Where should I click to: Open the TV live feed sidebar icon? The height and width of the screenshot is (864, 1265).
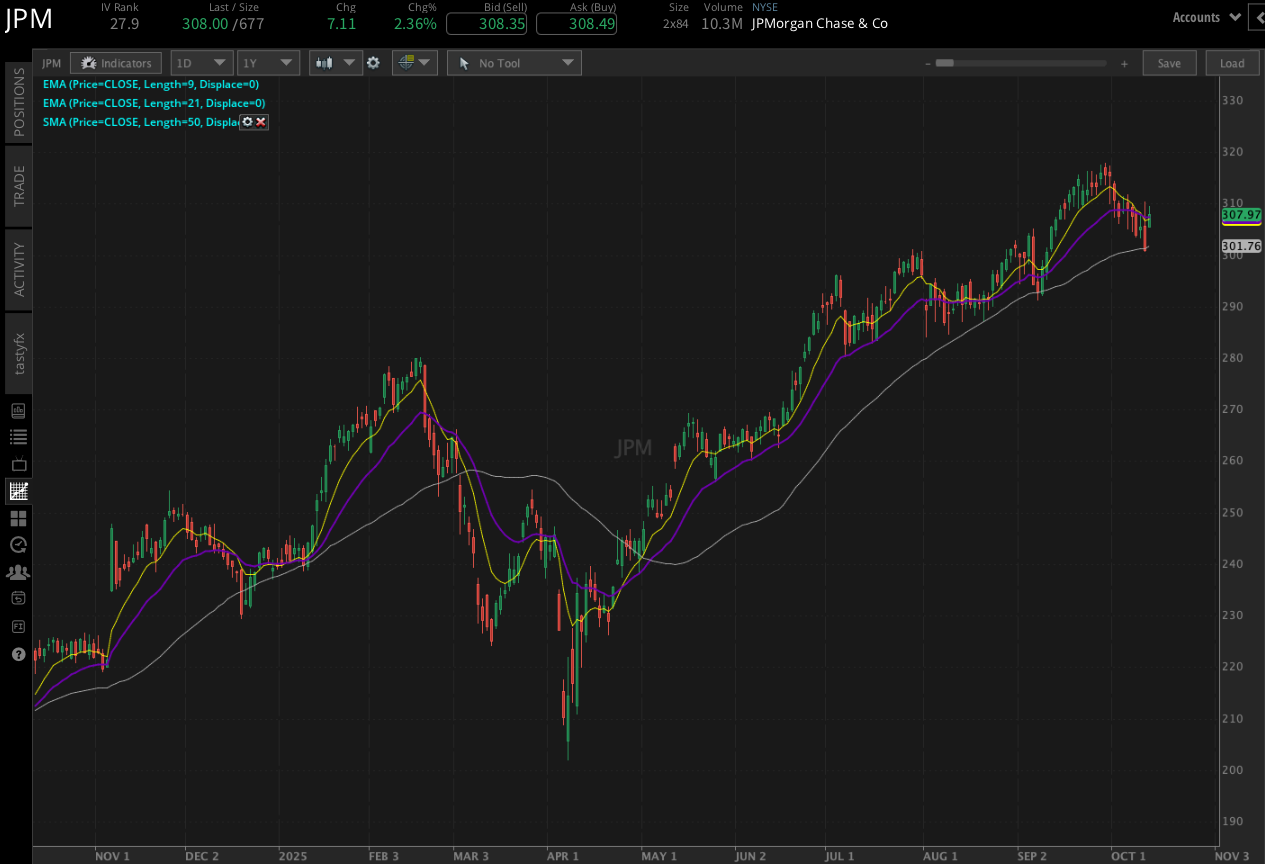click(x=18, y=464)
